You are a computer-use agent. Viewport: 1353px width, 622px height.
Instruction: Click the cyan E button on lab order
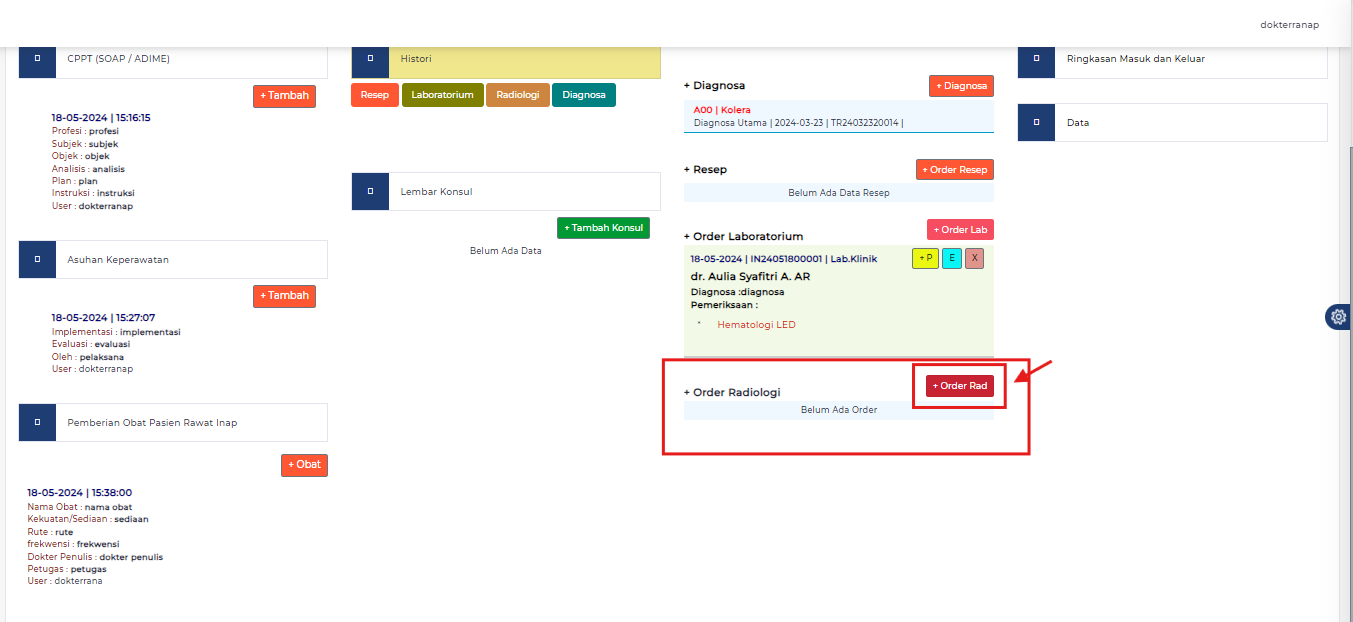pyautogui.click(x=951, y=259)
